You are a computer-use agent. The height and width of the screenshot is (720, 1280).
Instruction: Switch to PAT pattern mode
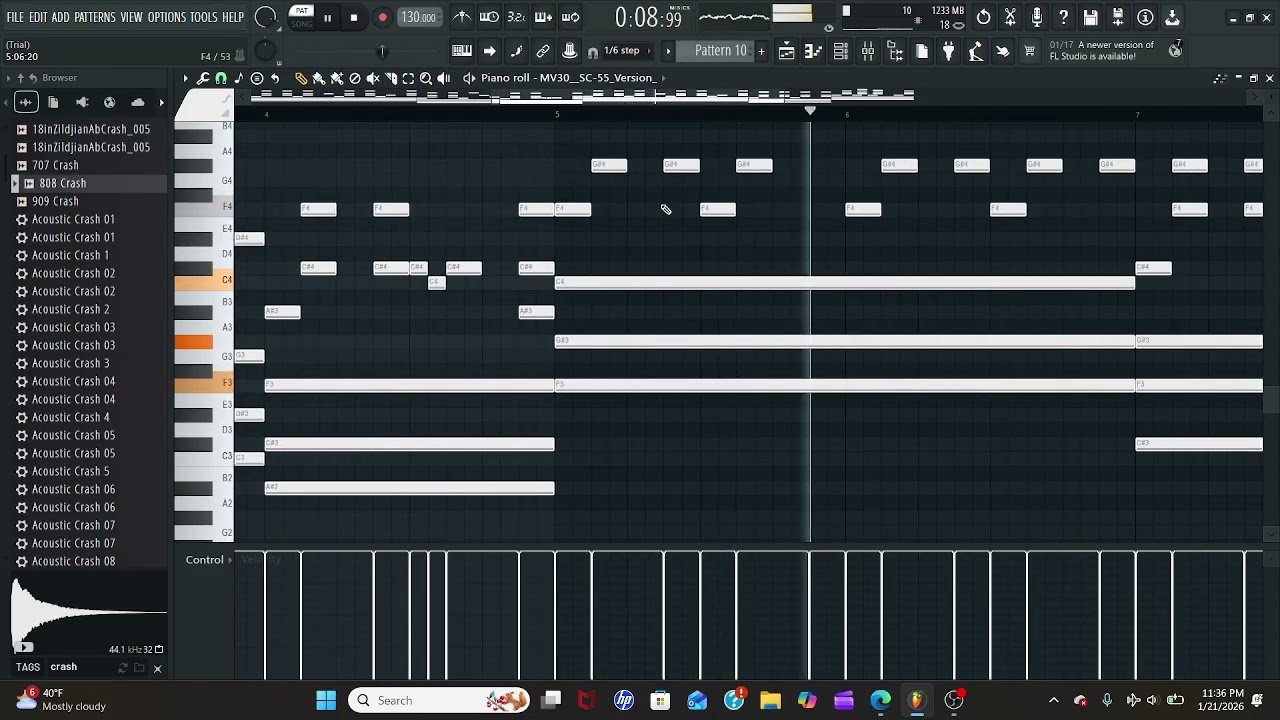301,12
